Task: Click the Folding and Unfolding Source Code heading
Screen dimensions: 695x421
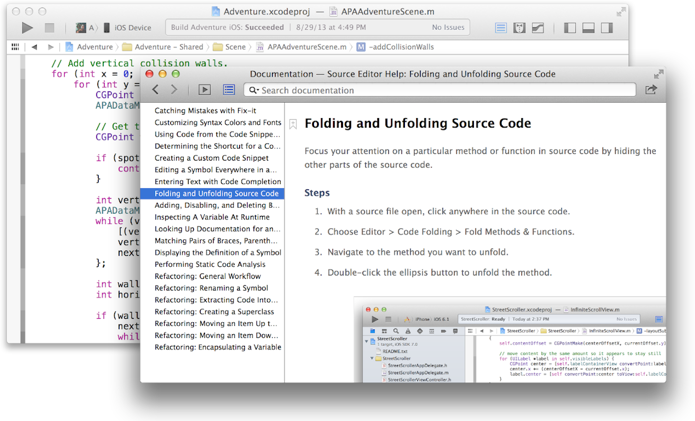Action: (418, 123)
